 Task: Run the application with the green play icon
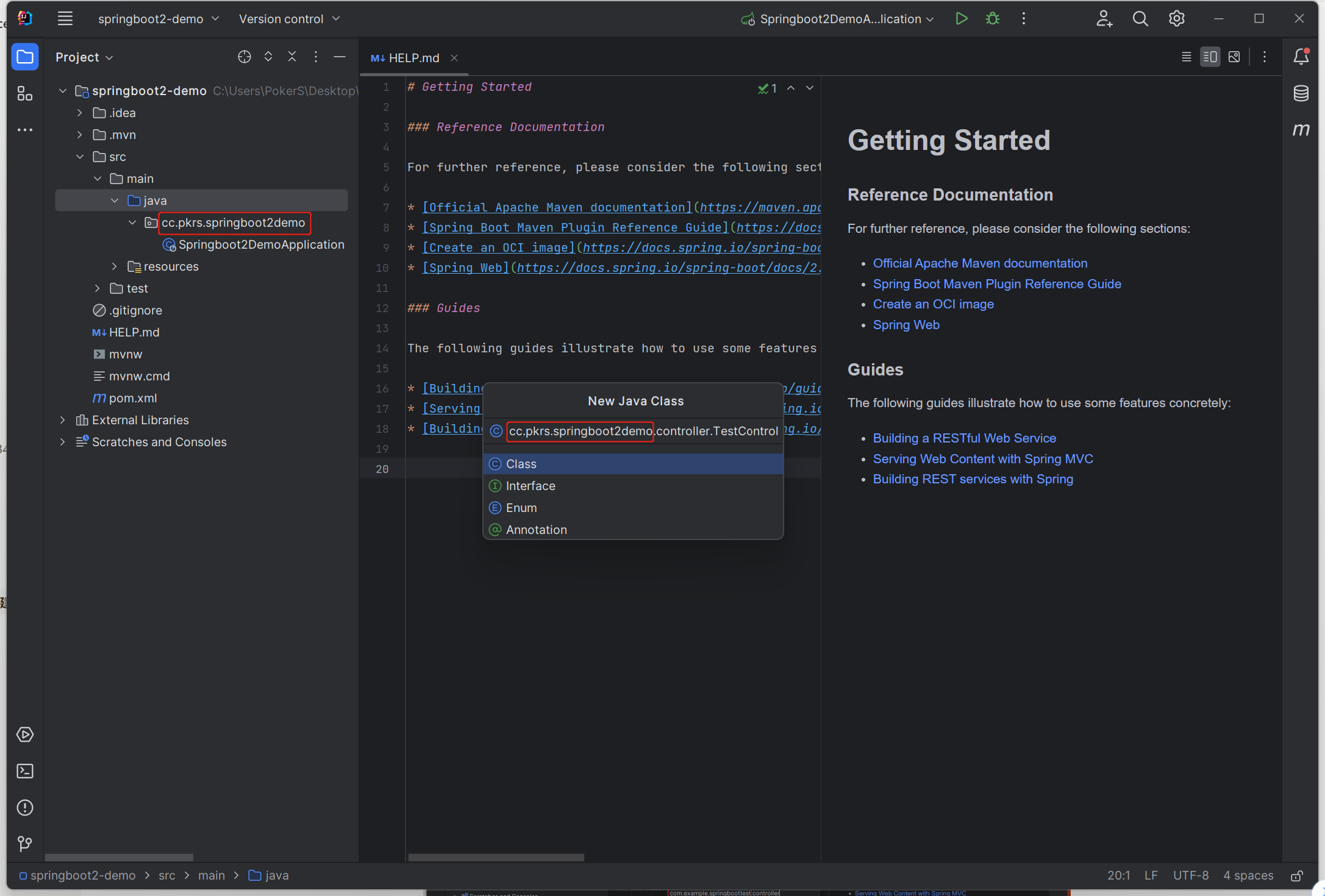pos(962,19)
